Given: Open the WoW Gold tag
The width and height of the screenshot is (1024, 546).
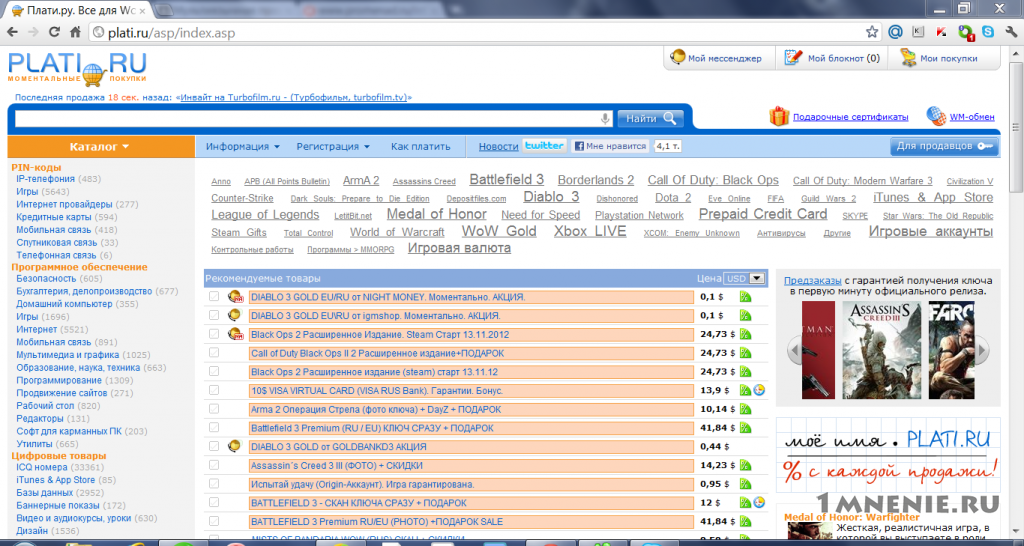Looking at the screenshot, I should point(499,231).
